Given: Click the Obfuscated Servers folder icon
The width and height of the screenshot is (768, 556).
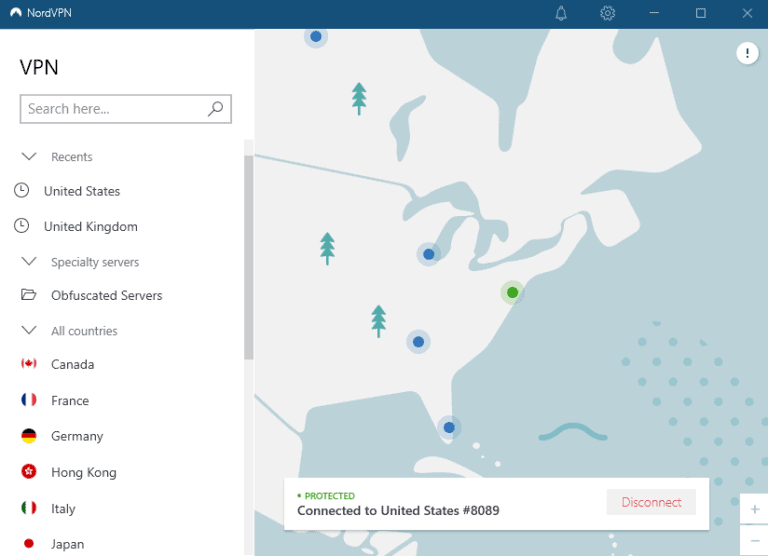Looking at the screenshot, I should 29,295.
